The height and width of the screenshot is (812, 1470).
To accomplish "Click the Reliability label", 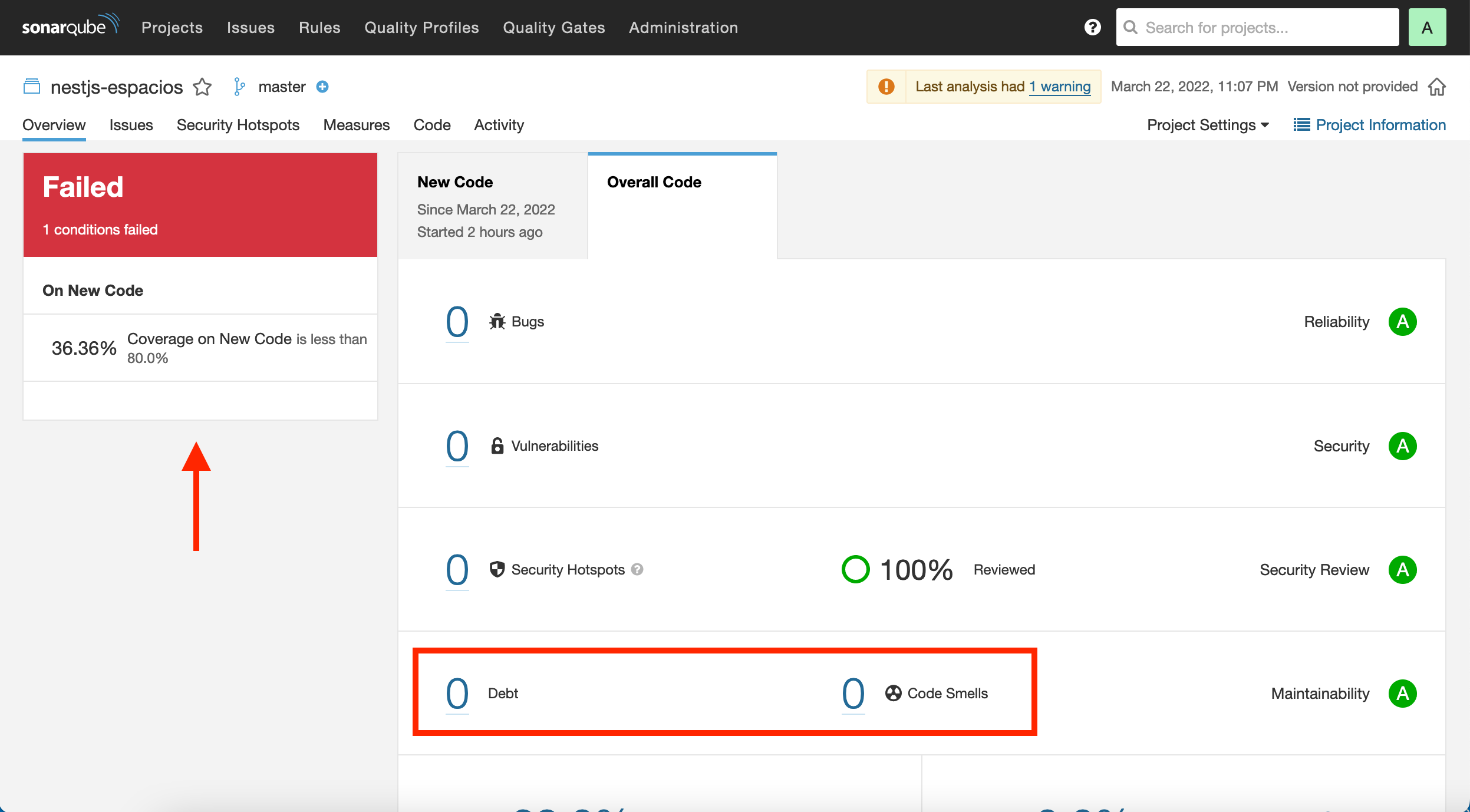I will (1337, 322).
